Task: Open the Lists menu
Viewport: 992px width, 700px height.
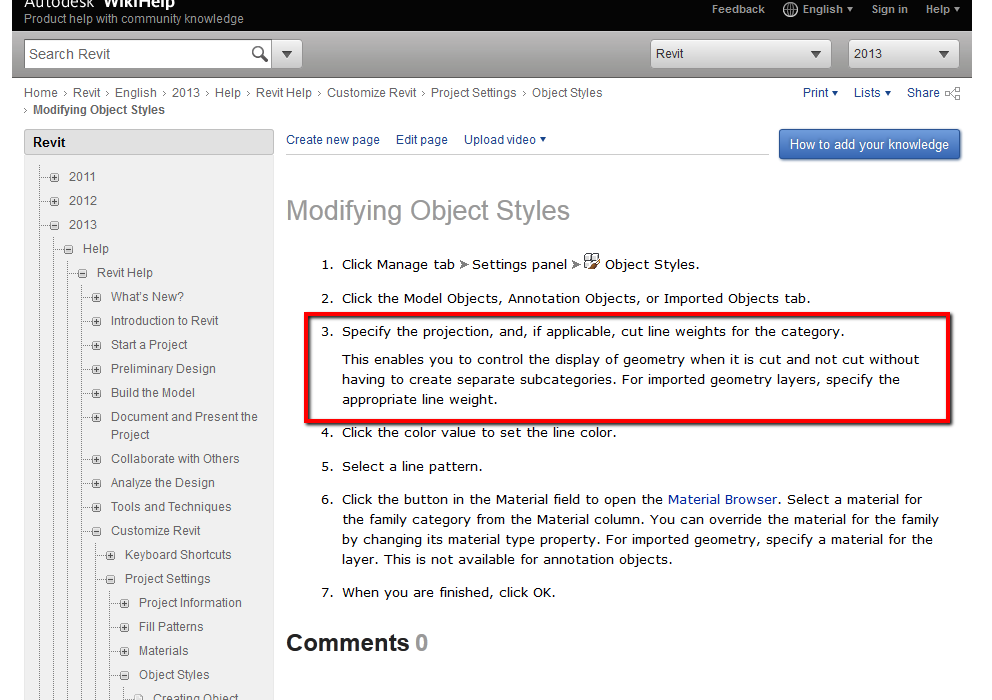Action: coord(872,93)
